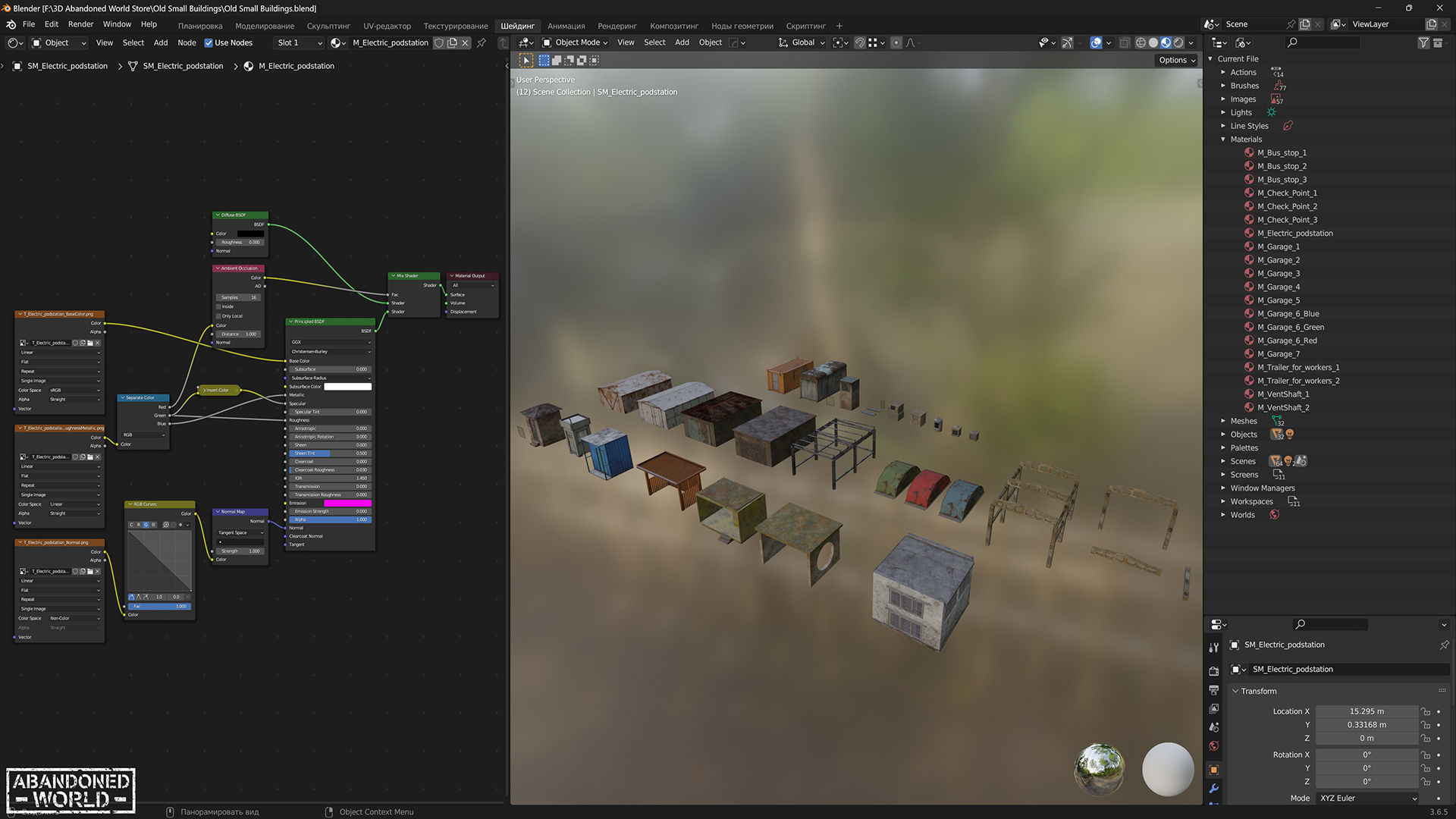
Task: Collapse the Transform panel
Action: 1236,691
